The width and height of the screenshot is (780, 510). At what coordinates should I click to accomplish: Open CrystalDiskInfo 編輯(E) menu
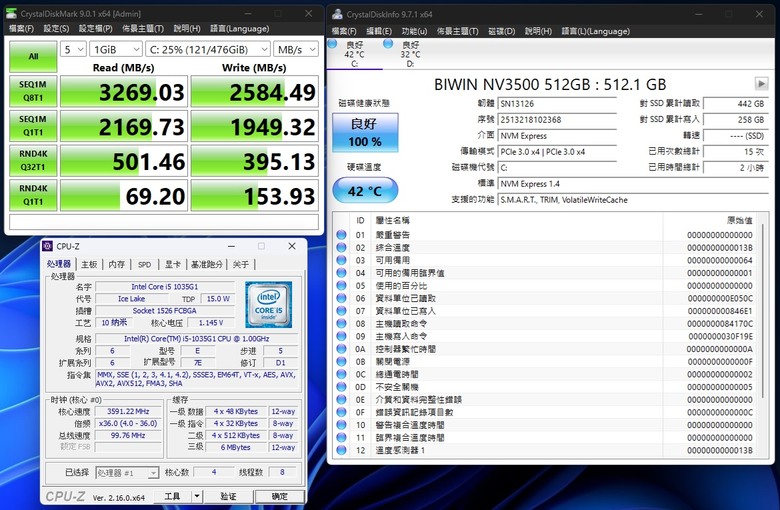[379, 31]
